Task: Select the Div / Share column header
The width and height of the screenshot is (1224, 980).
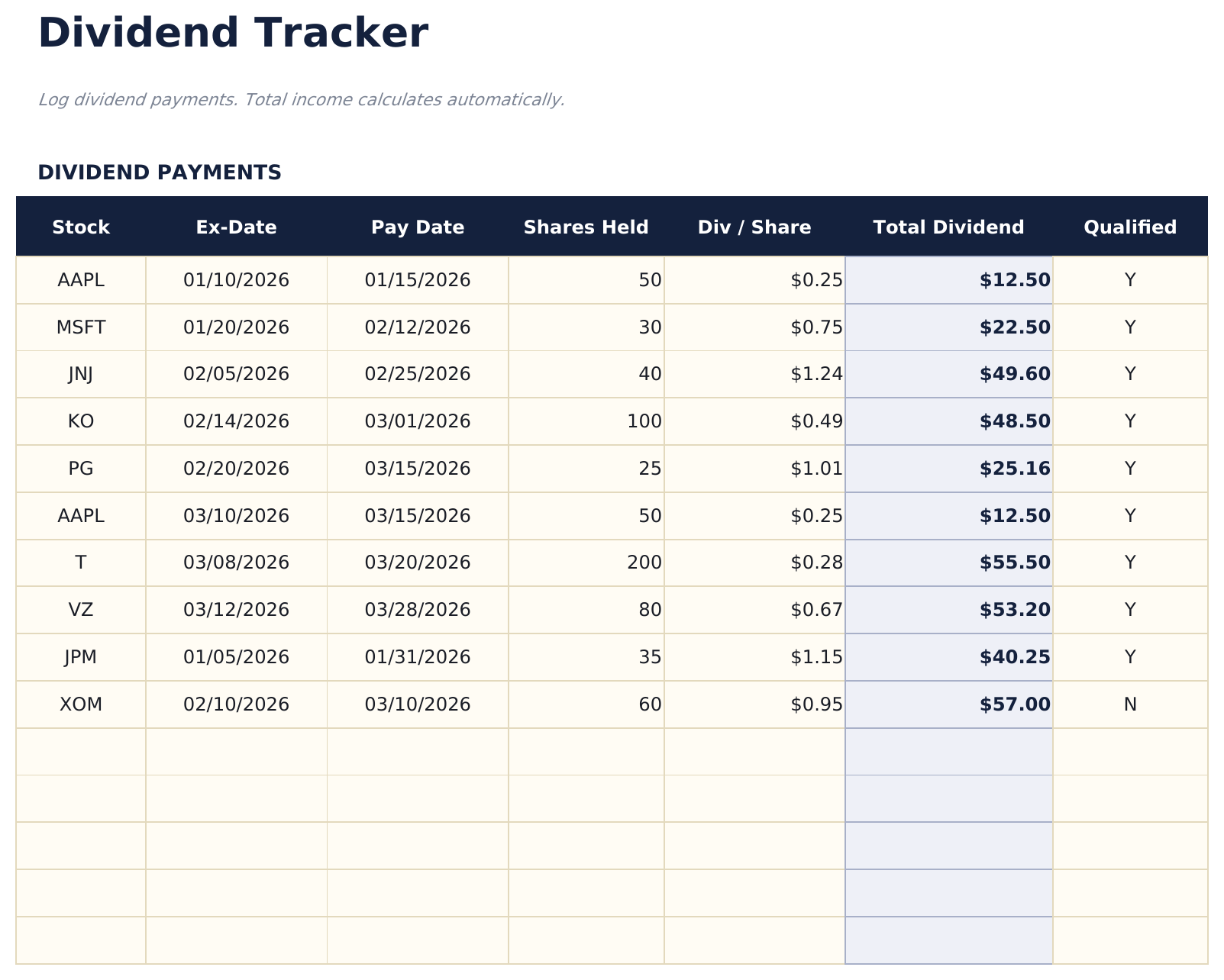Action: (755, 227)
